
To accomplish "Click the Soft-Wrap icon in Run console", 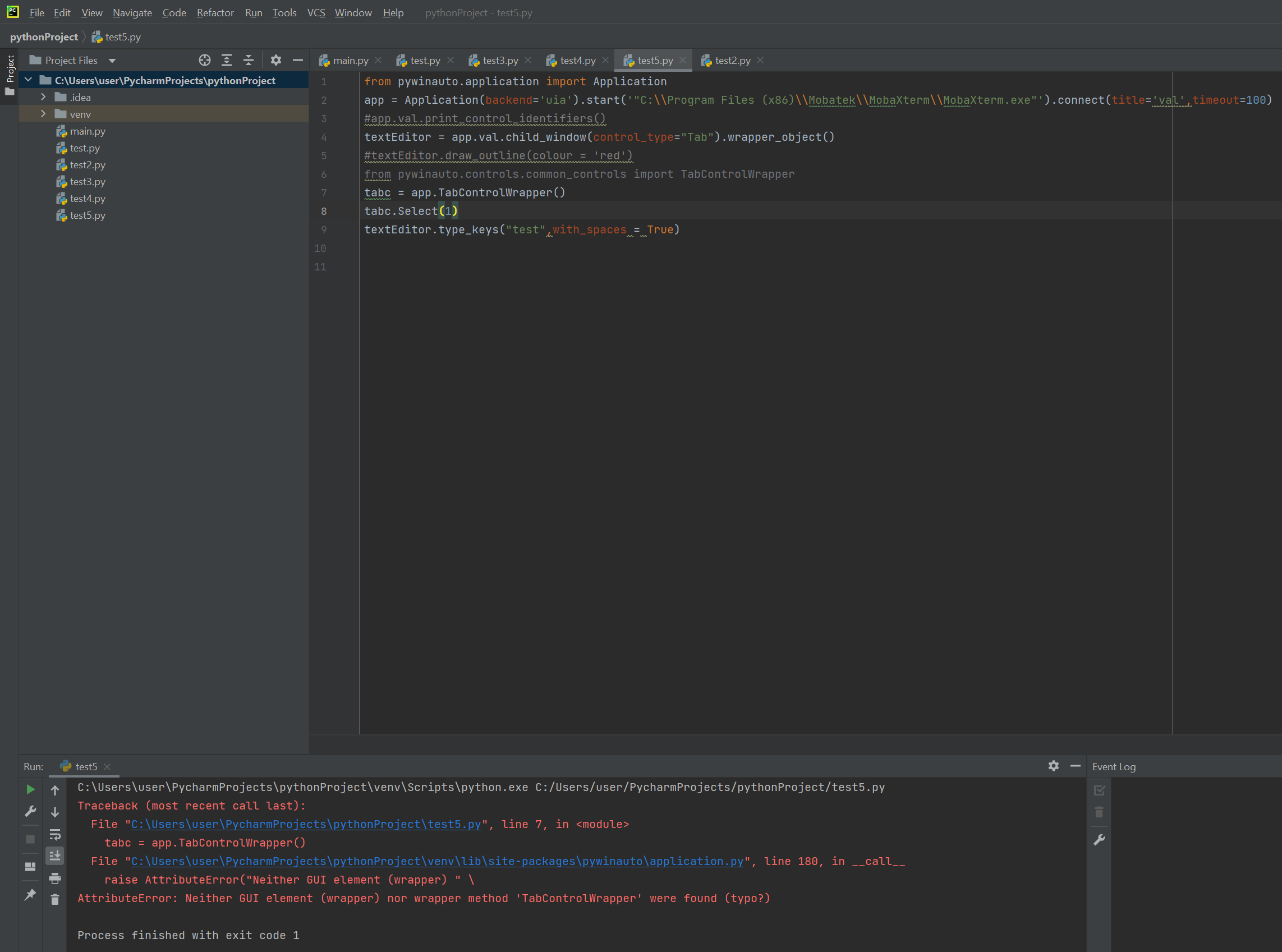I will (55, 834).
